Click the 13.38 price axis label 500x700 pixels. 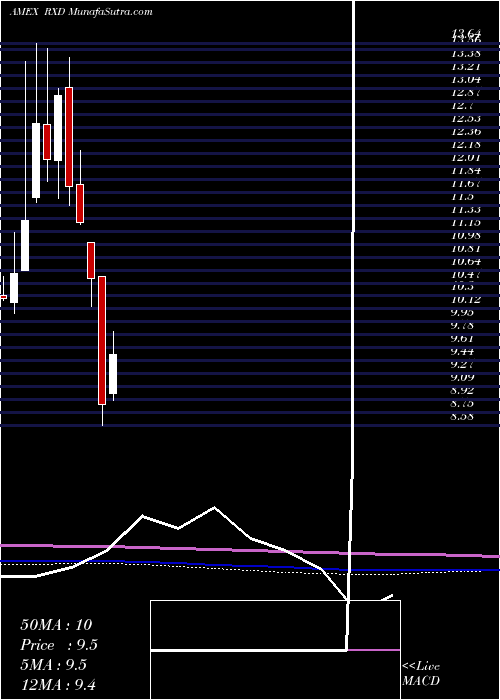point(467,54)
